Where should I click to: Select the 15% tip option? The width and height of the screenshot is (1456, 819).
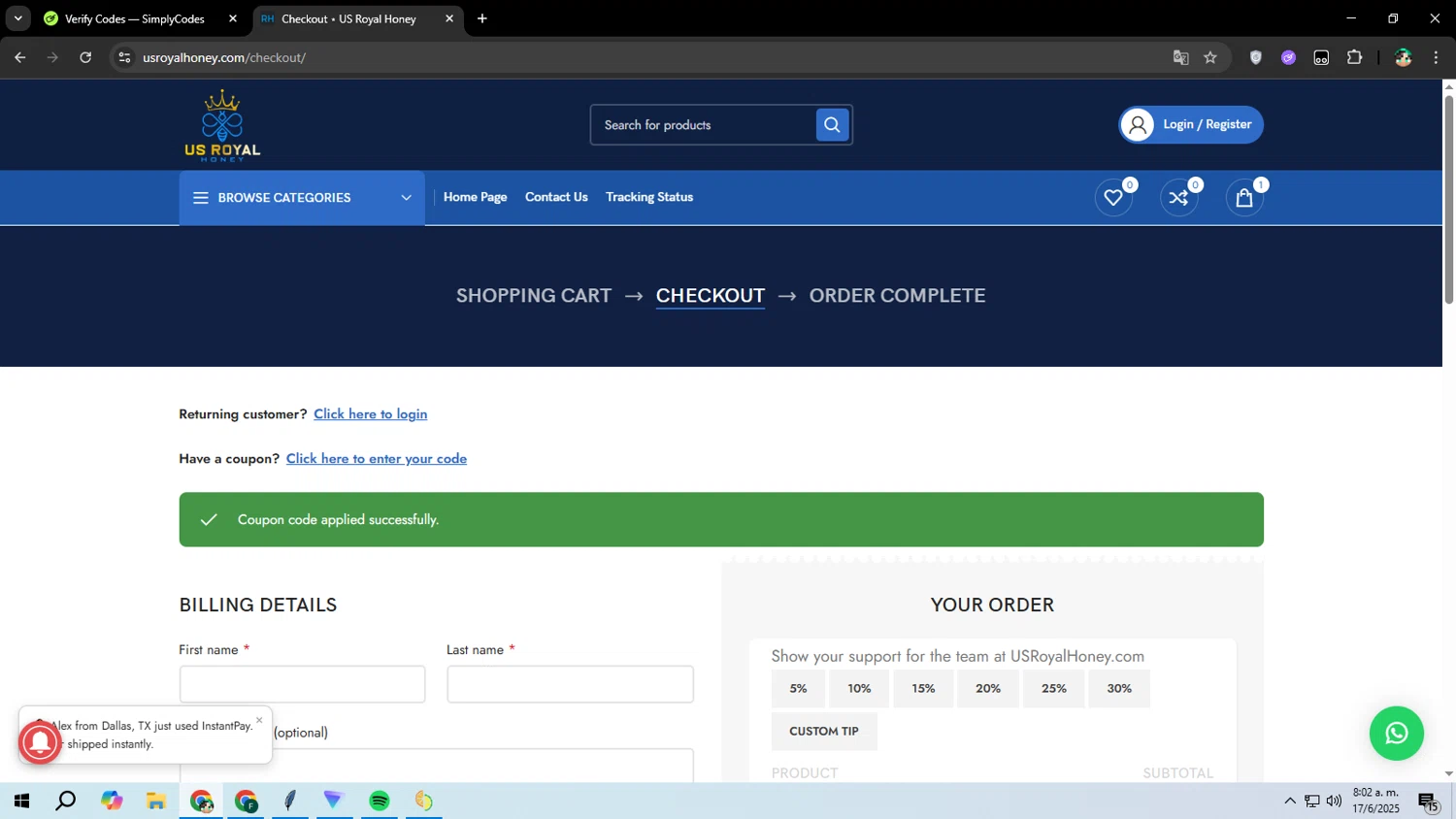click(923, 689)
